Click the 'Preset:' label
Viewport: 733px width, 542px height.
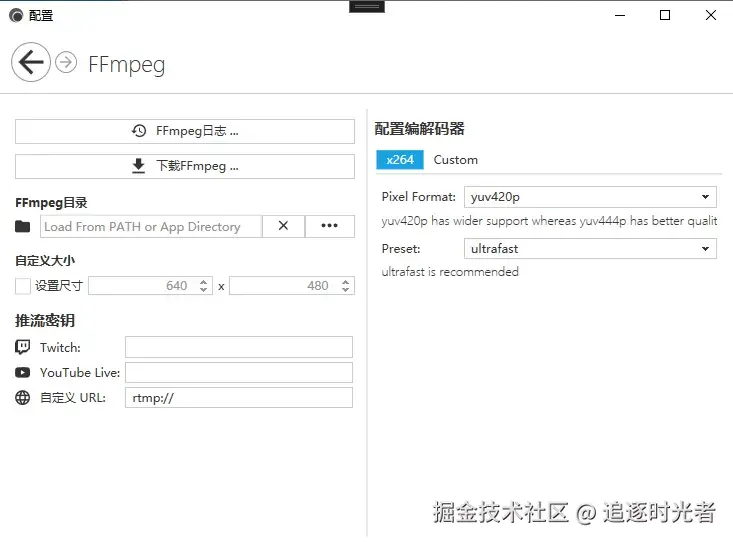(401, 249)
